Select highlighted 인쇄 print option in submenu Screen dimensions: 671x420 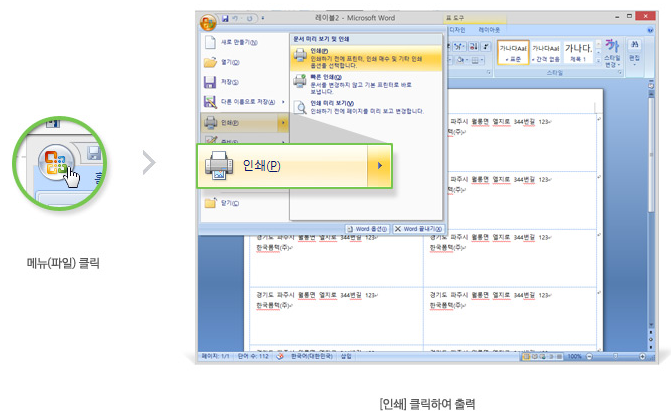(366, 58)
